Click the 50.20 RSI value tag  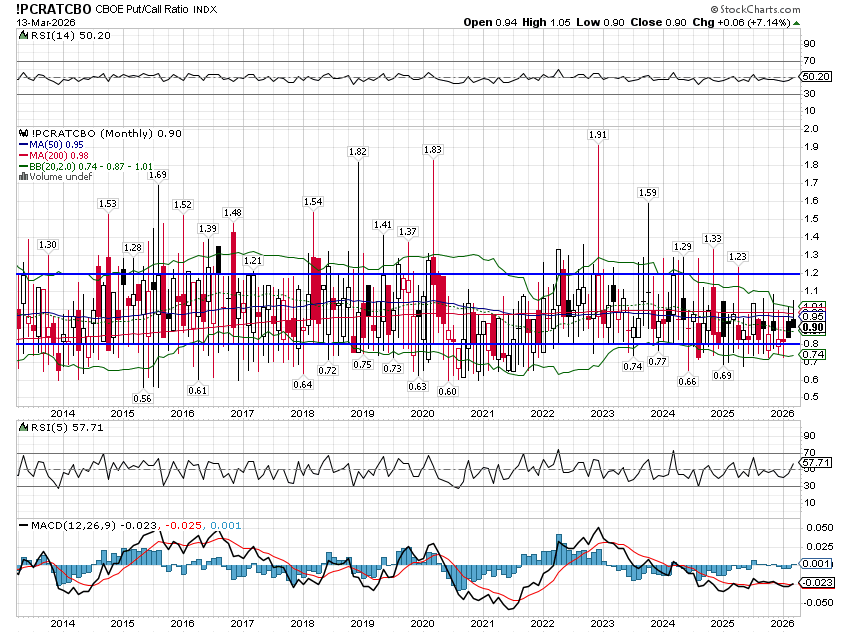817,76
